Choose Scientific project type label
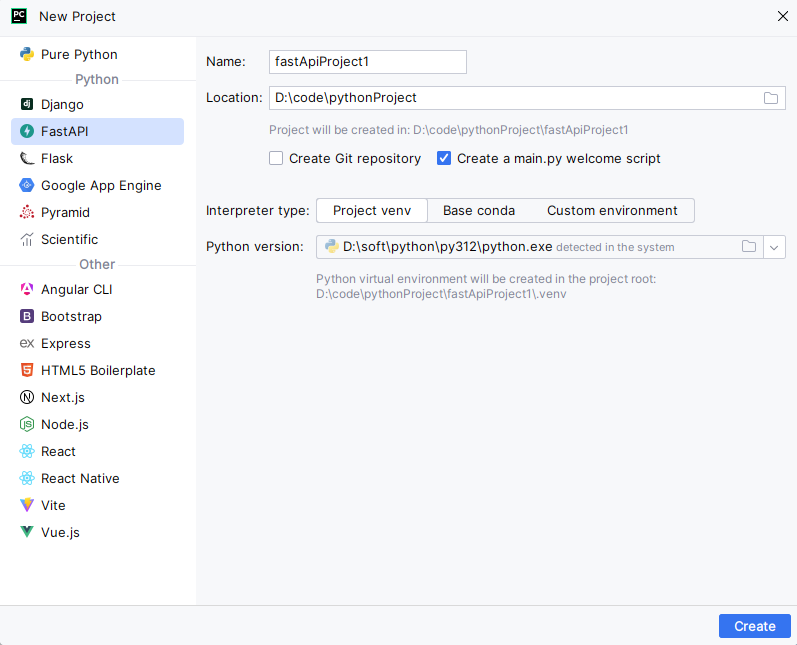Viewport: 797px width, 645px height. point(70,239)
